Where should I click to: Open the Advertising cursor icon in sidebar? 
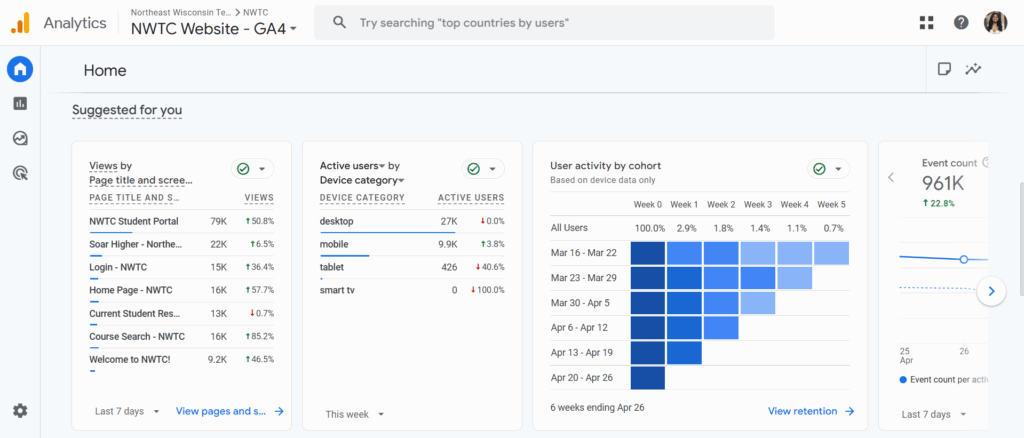pos(20,173)
